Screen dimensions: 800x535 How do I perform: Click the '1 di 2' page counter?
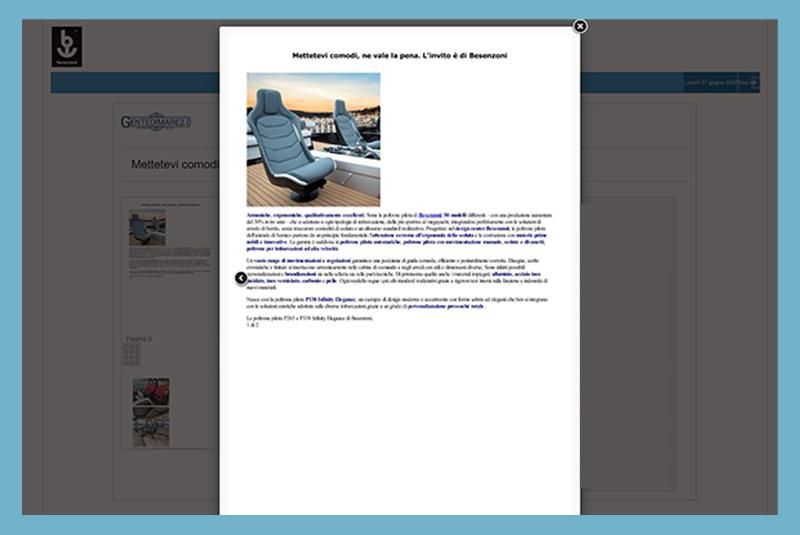pos(253,325)
